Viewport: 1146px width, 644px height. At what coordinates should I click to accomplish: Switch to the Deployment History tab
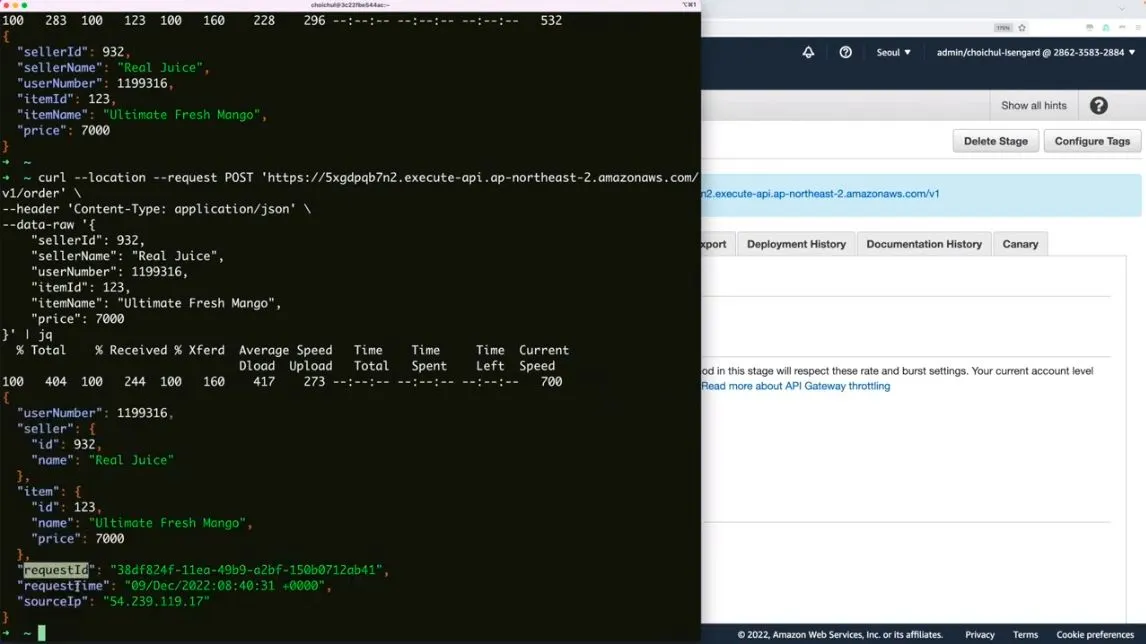tap(796, 244)
